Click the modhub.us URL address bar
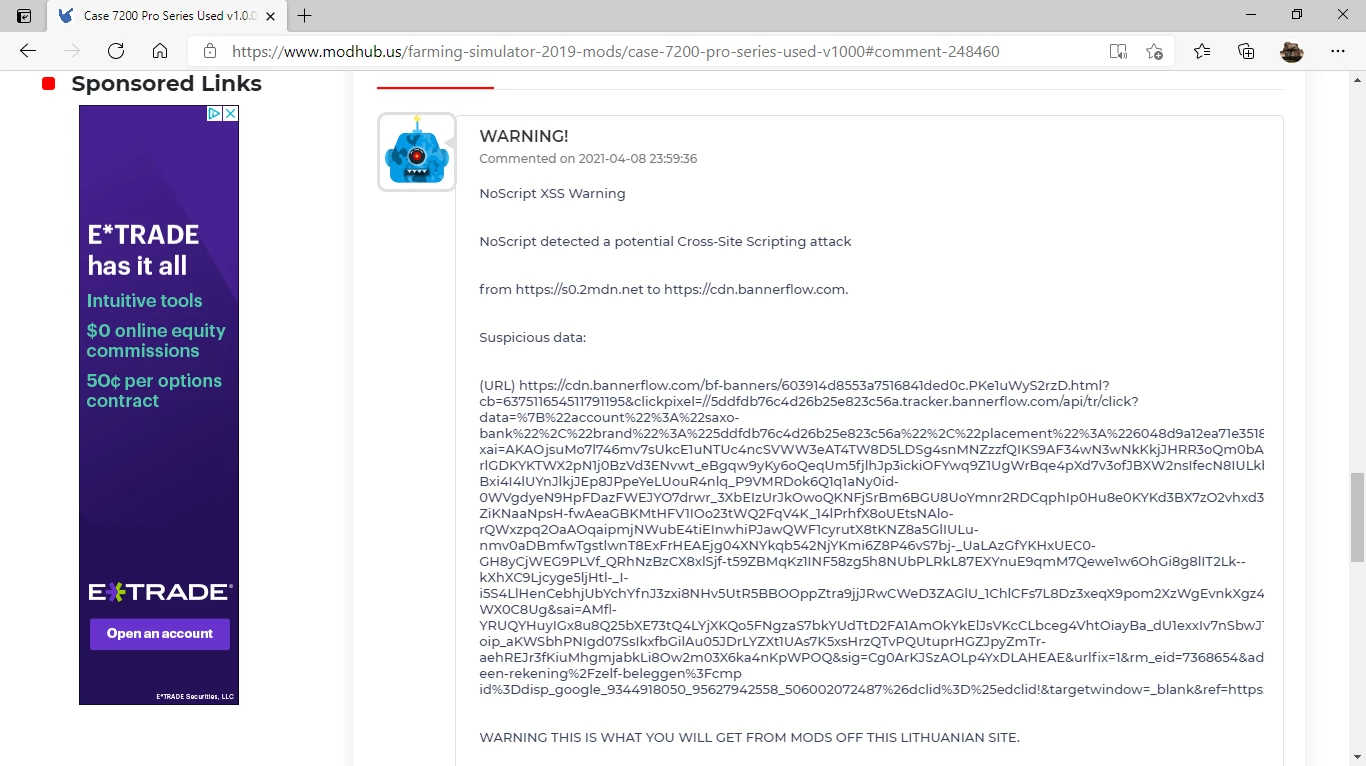Screen dimensions: 1366x766 [x=615, y=51]
